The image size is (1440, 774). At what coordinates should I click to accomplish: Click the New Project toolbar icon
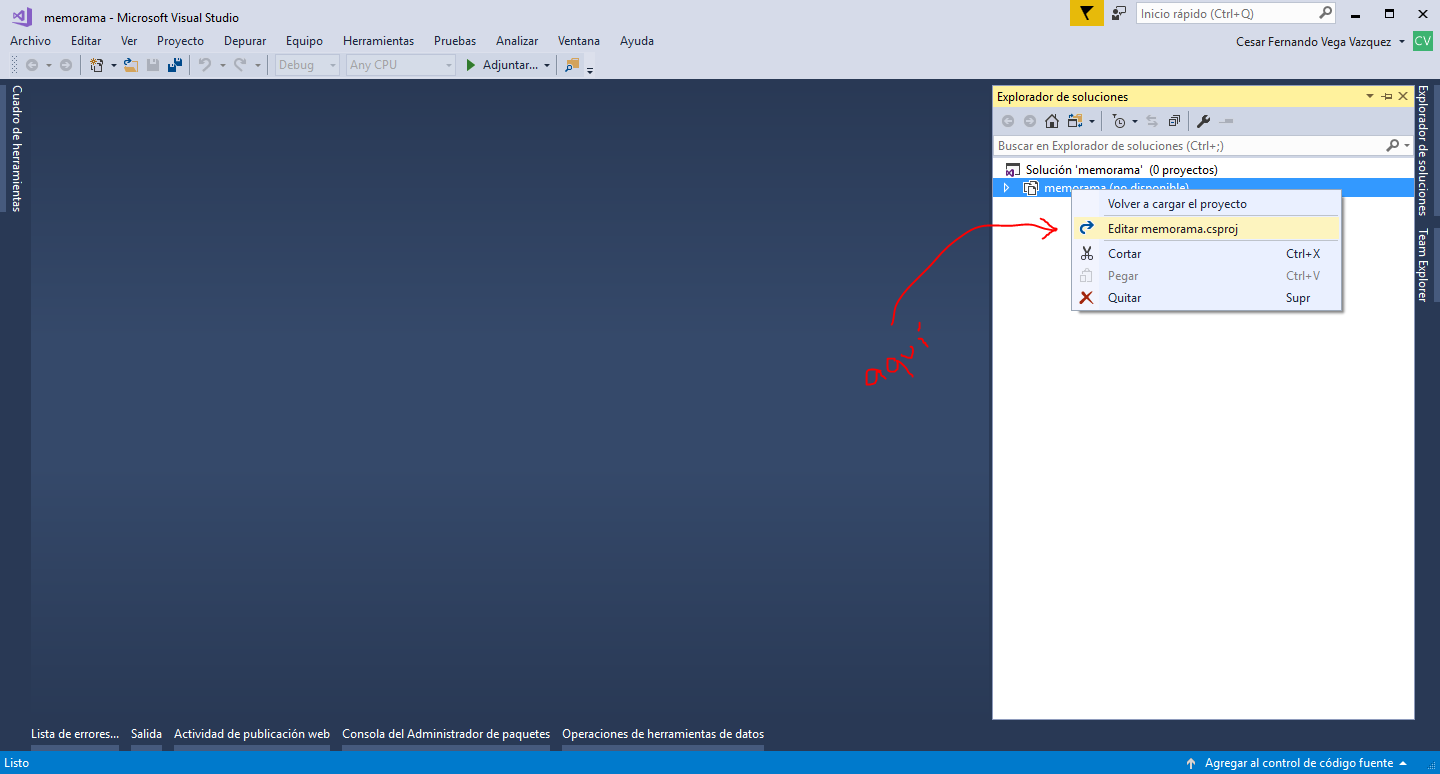point(97,65)
